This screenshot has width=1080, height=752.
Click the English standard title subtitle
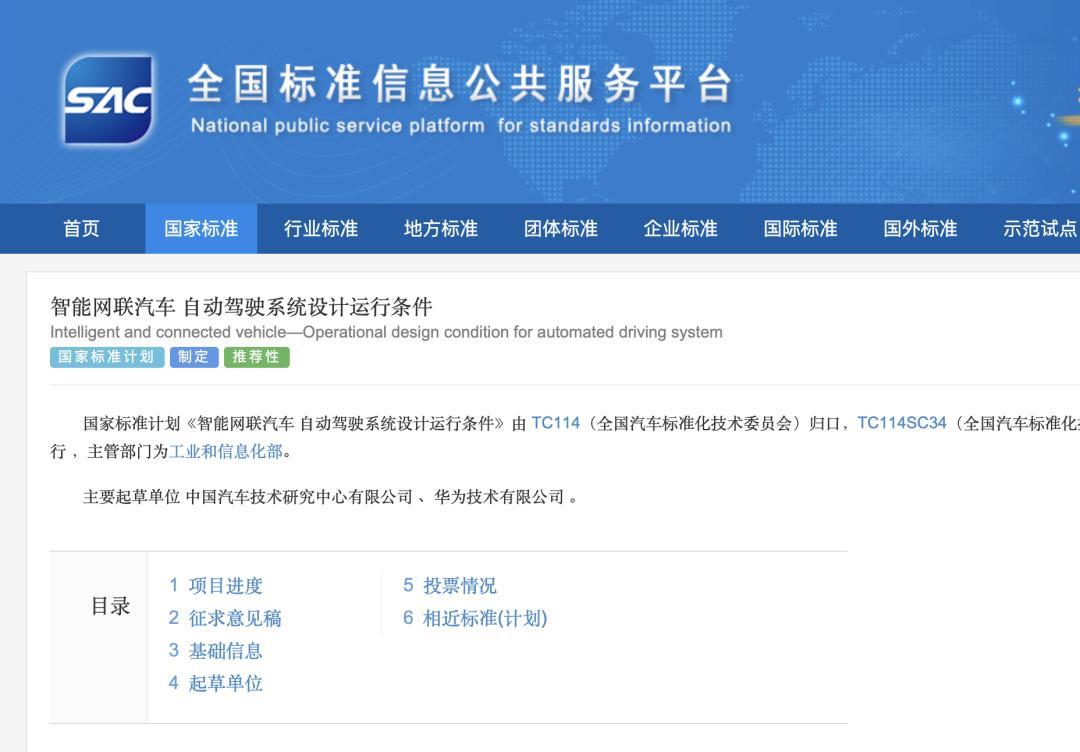pos(386,332)
